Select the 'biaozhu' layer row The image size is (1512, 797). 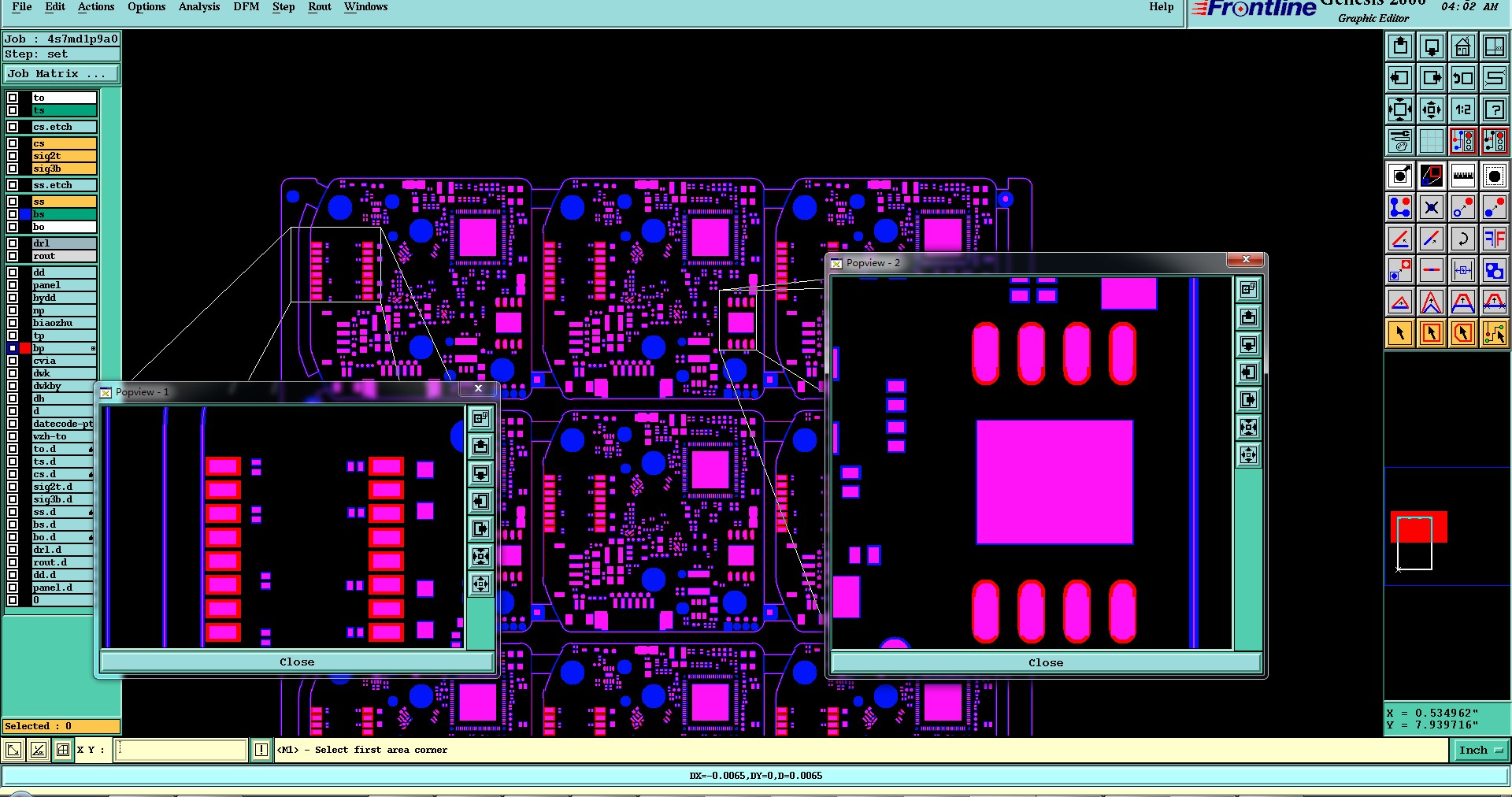tap(64, 323)
